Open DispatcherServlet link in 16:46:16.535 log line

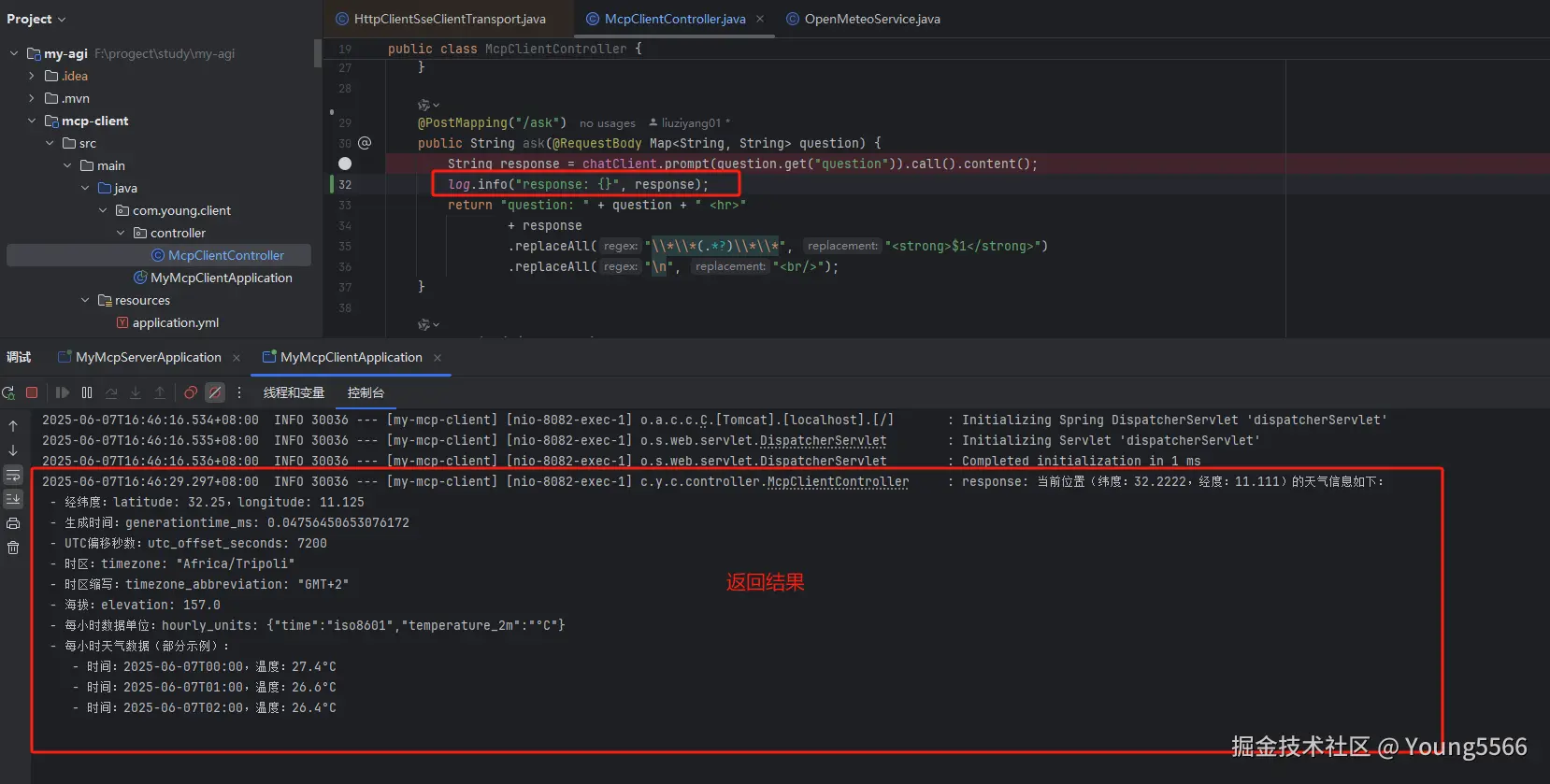click(x=823, y=441)
